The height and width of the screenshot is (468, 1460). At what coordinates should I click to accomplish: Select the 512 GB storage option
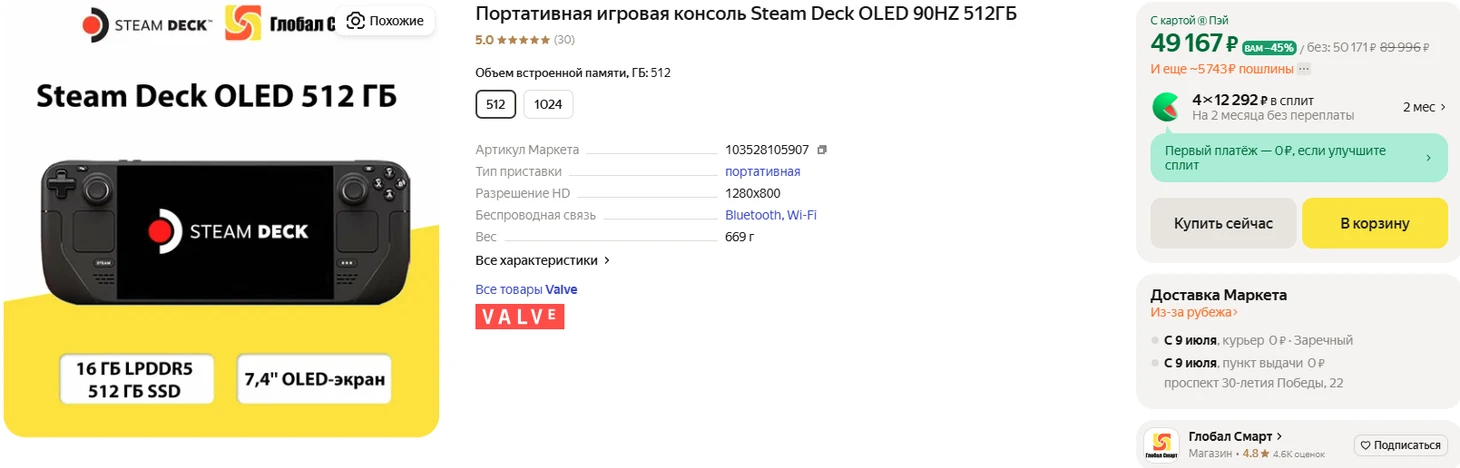coord(495,104)
